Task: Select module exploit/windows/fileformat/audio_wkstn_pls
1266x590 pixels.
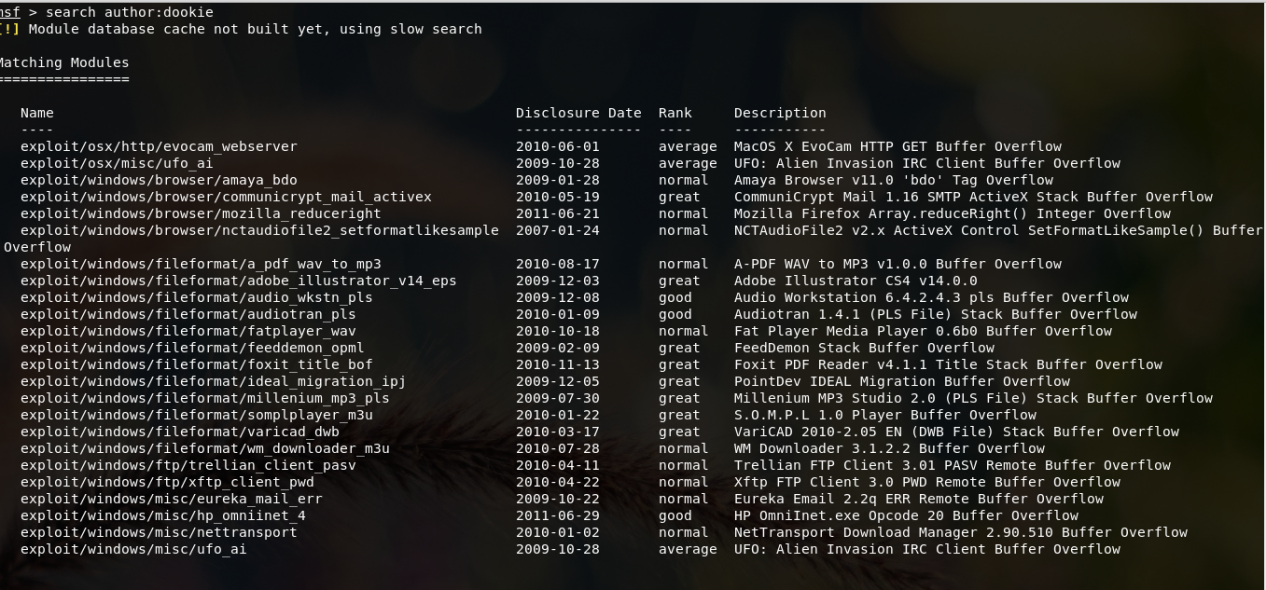Action: tap(197, 298)
